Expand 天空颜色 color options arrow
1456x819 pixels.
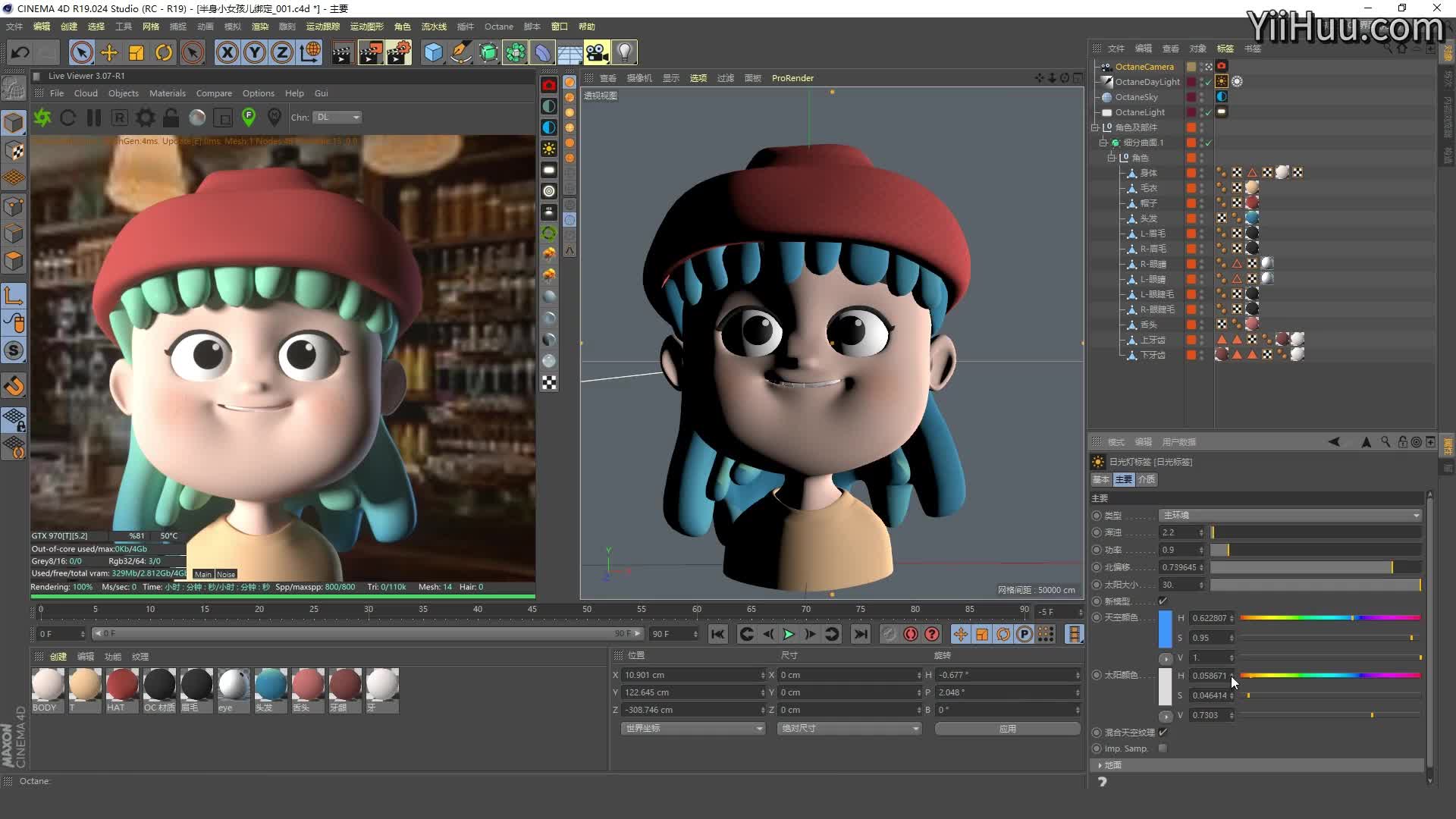tap(1166, 658)
